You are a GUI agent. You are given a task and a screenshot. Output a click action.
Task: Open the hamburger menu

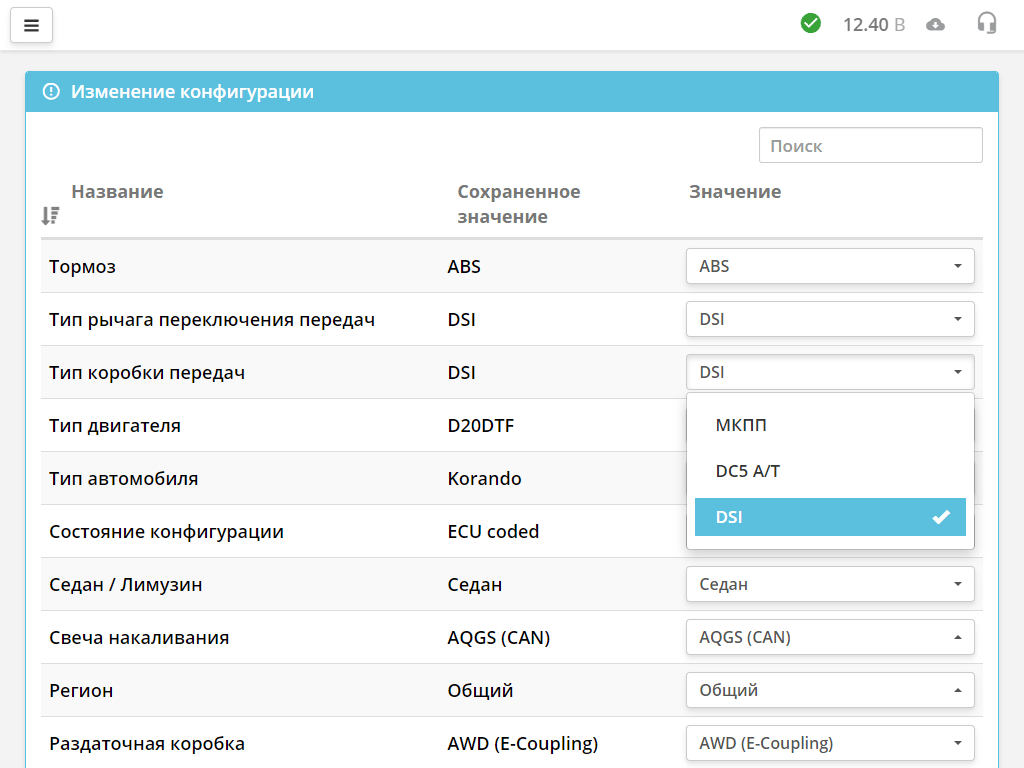pyautogui.click(x=31, y=26)
